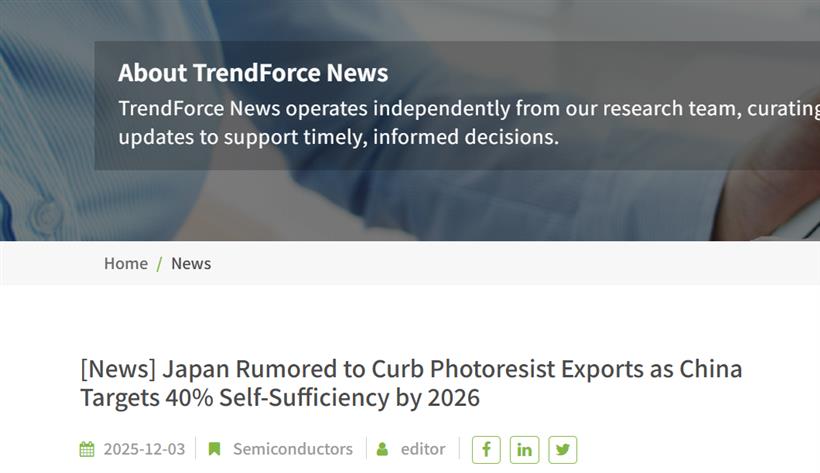
Task: Open the editor author link
Action: point(423,449)
